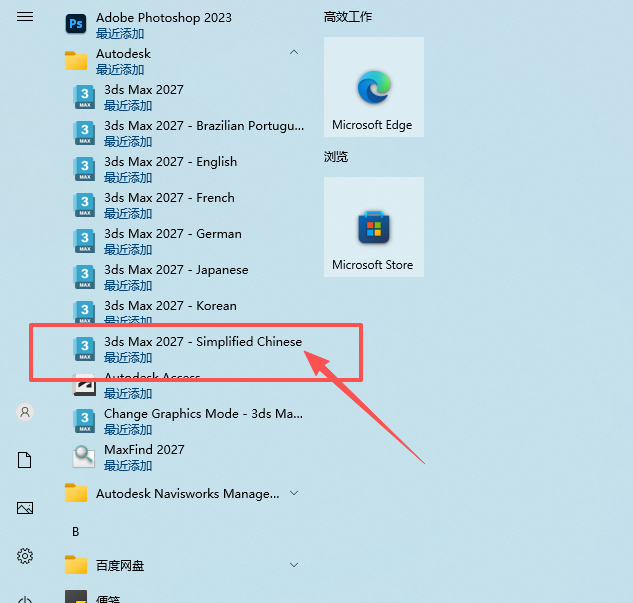Open the Microsoft Store tile
Screen dimensions: 633x603
coord(374,227)
